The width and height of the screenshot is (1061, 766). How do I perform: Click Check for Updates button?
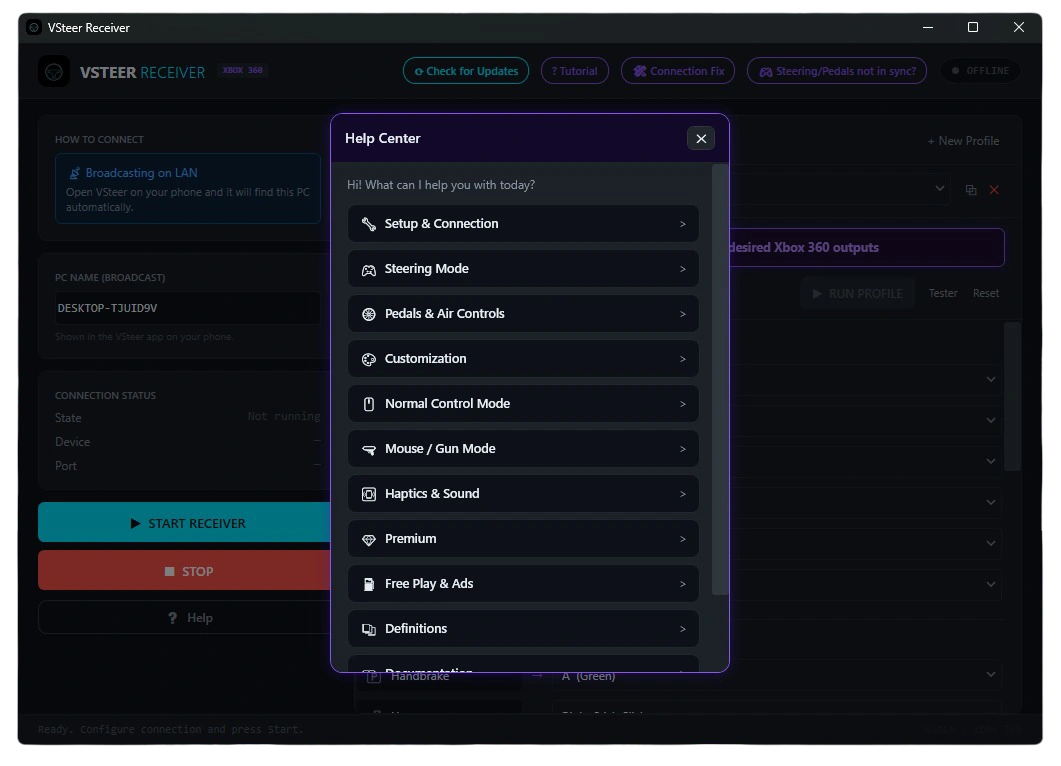[466, 71]
